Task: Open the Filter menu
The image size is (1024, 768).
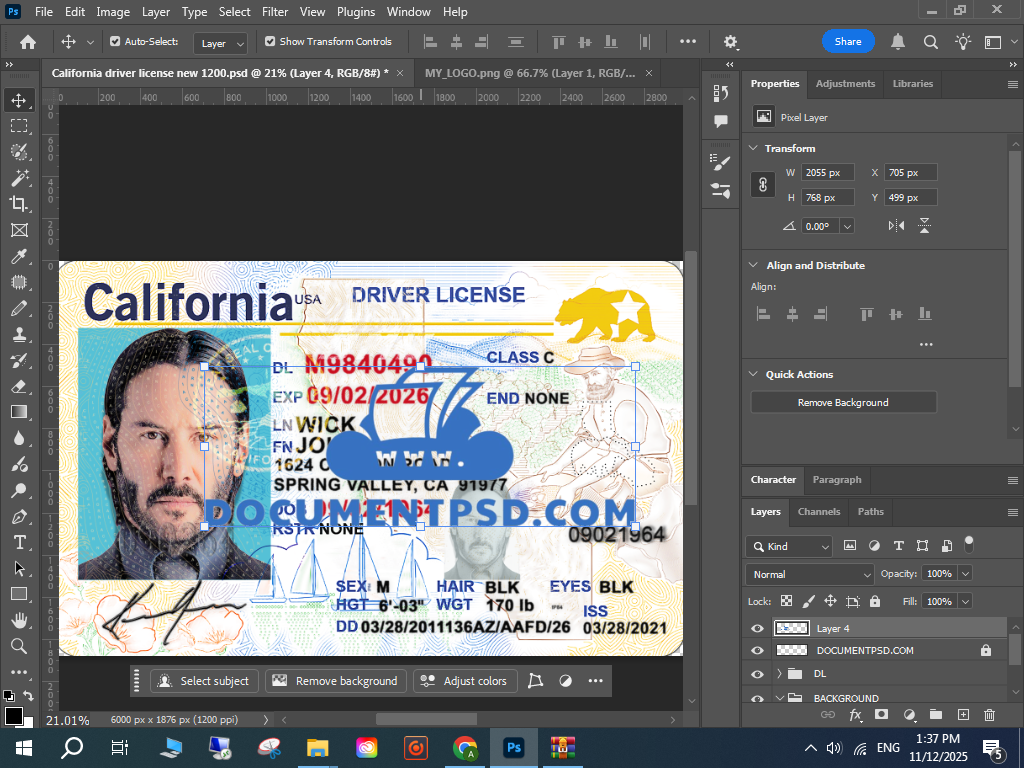Action: tap(275, 12)
